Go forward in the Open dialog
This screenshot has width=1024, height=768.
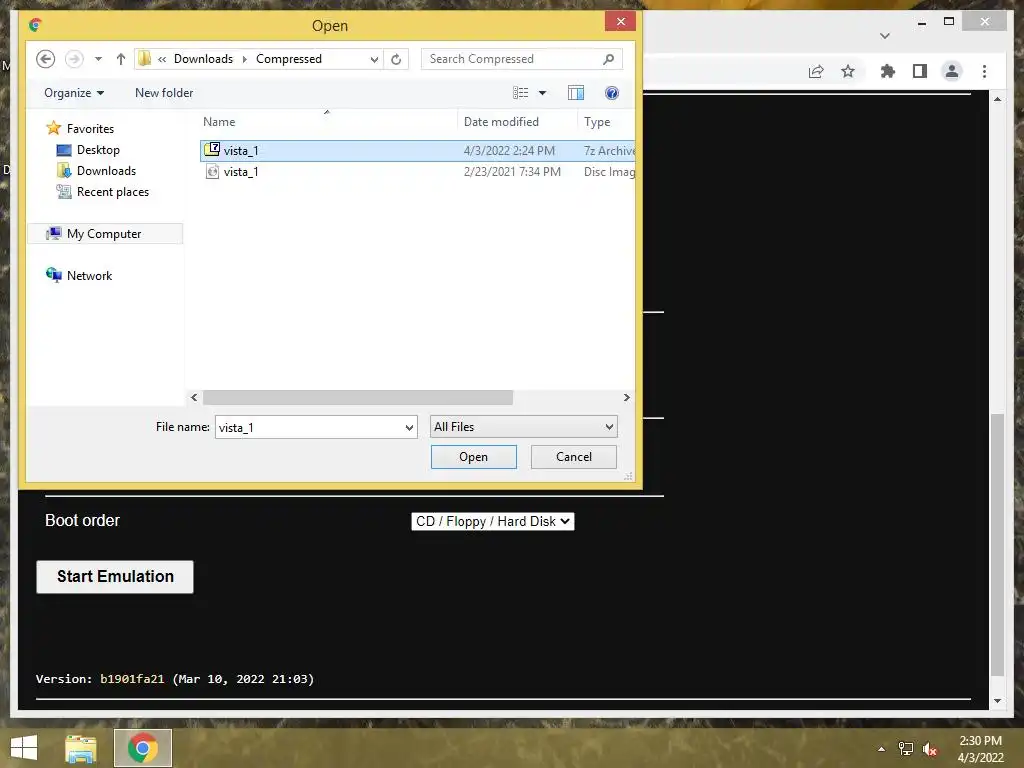(74, 59)
